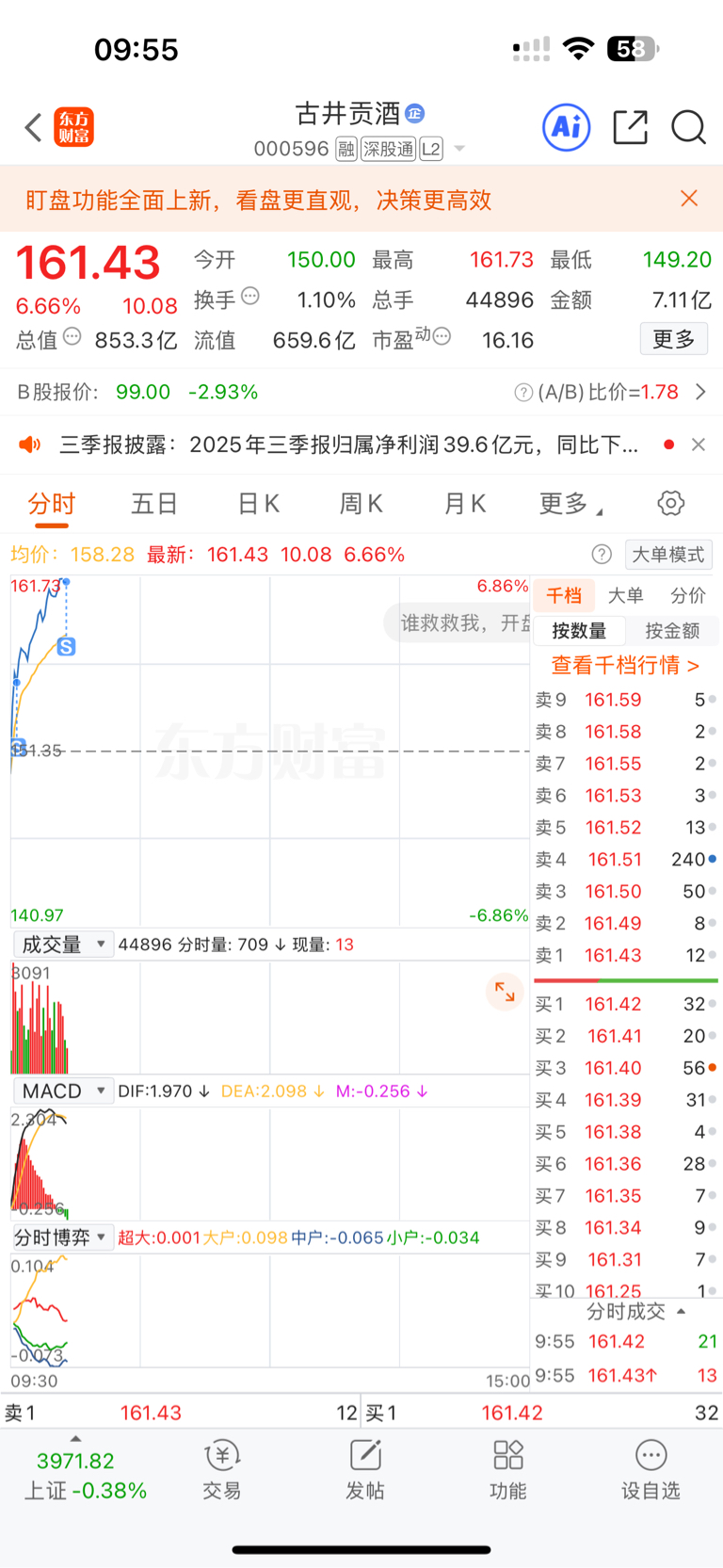
Task: Expand the stock code dropdown arrow
Action: click(x=459, y=149)
